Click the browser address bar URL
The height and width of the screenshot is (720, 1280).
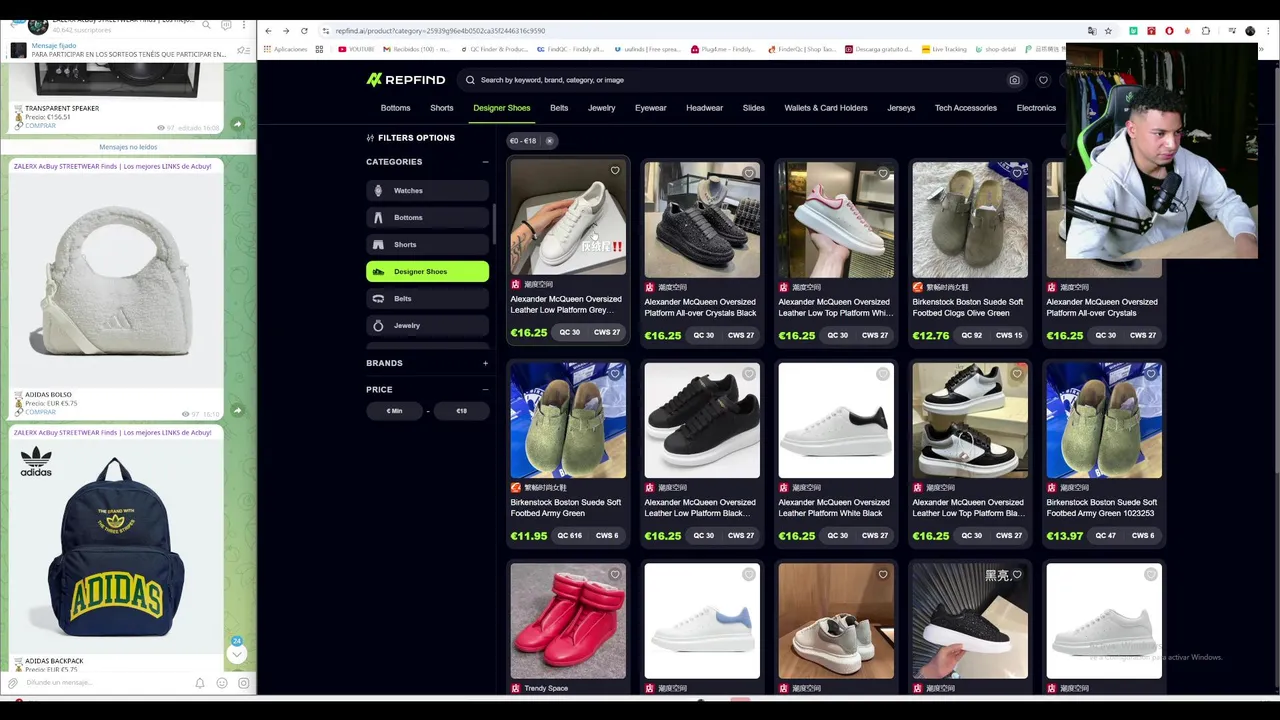[x=440, y=31]
